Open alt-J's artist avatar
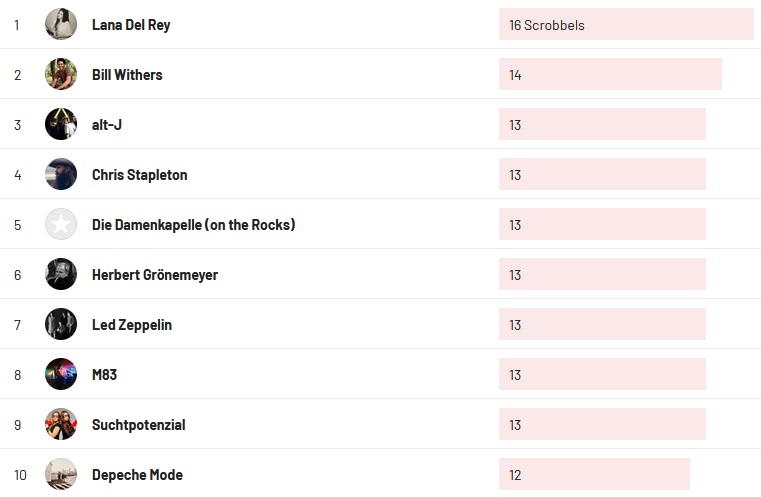Viewport: 761px width, 497px height. tap(61, 124)
